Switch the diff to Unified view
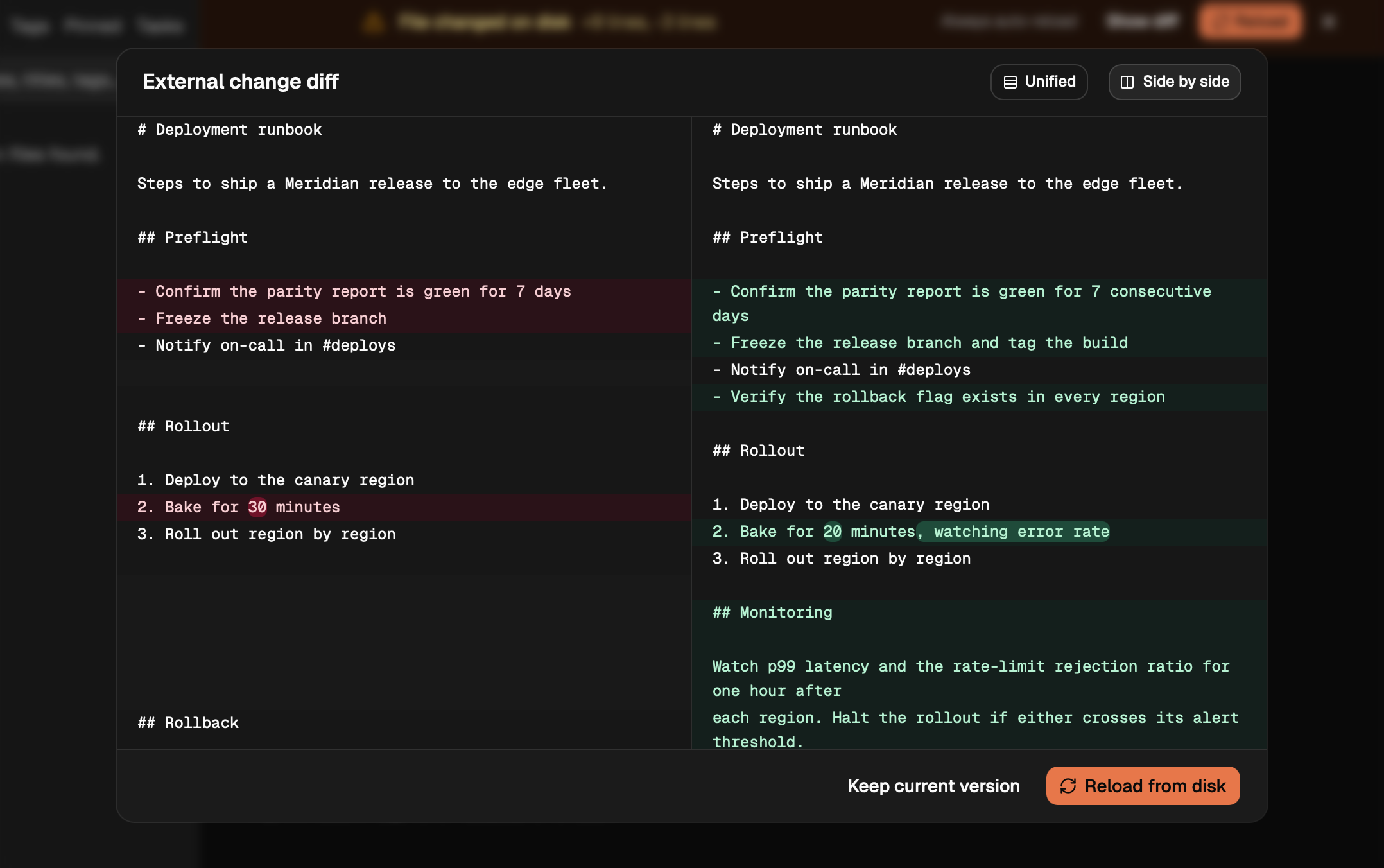Screen dimensions: 1384x868 pyautogui.click(x=1039, y=82)
